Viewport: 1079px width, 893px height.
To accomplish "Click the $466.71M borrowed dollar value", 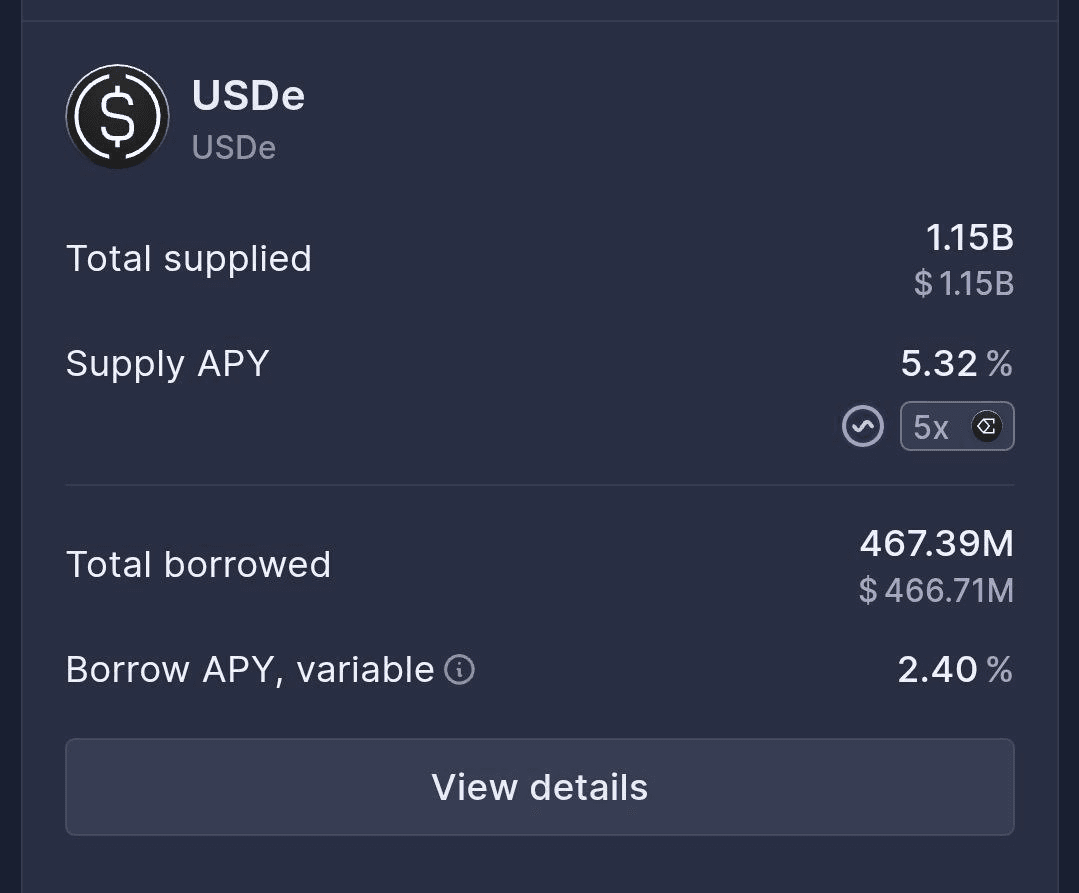I will point(936,590).
